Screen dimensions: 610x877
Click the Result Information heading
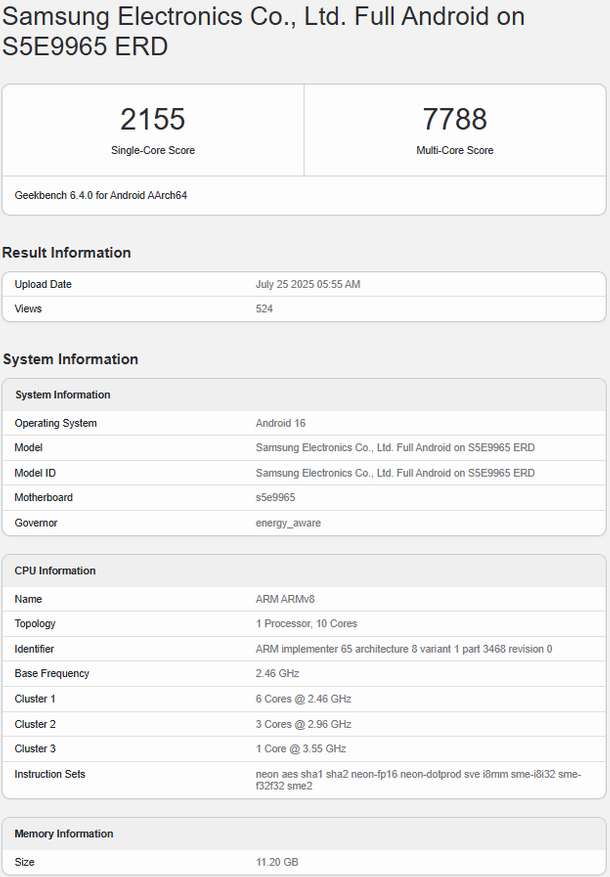[x=67, y=253]
